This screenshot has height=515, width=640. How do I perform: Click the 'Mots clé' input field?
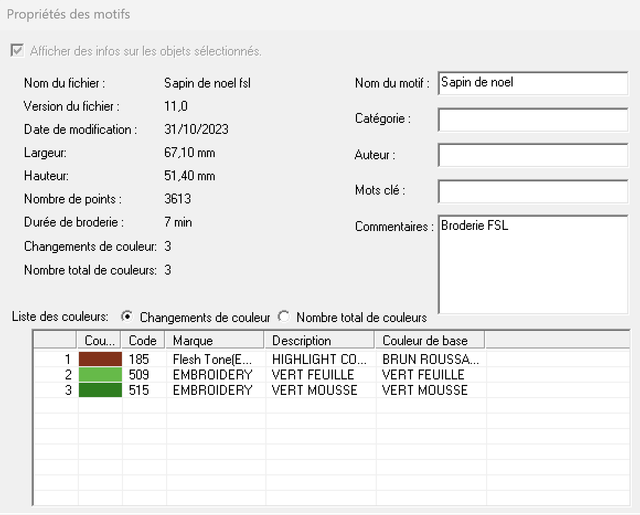click(531, 191)
